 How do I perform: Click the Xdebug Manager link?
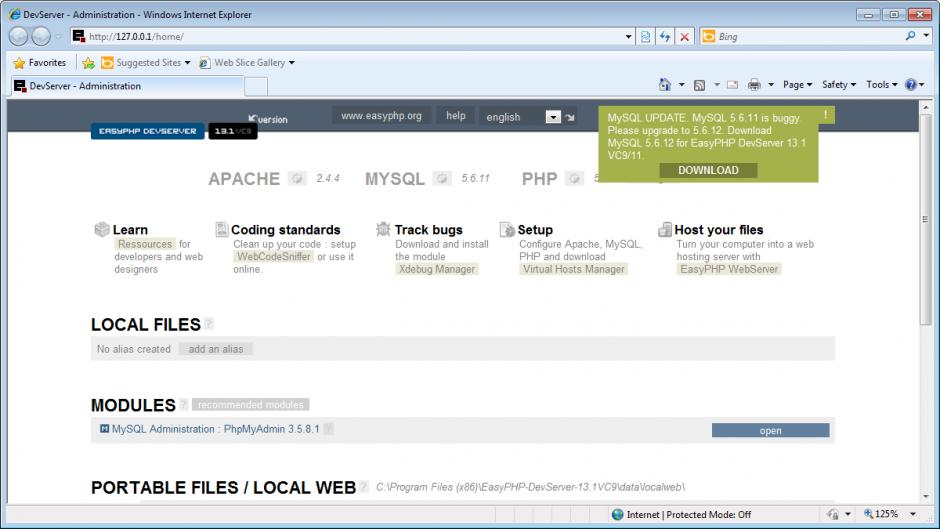[437, 269]
